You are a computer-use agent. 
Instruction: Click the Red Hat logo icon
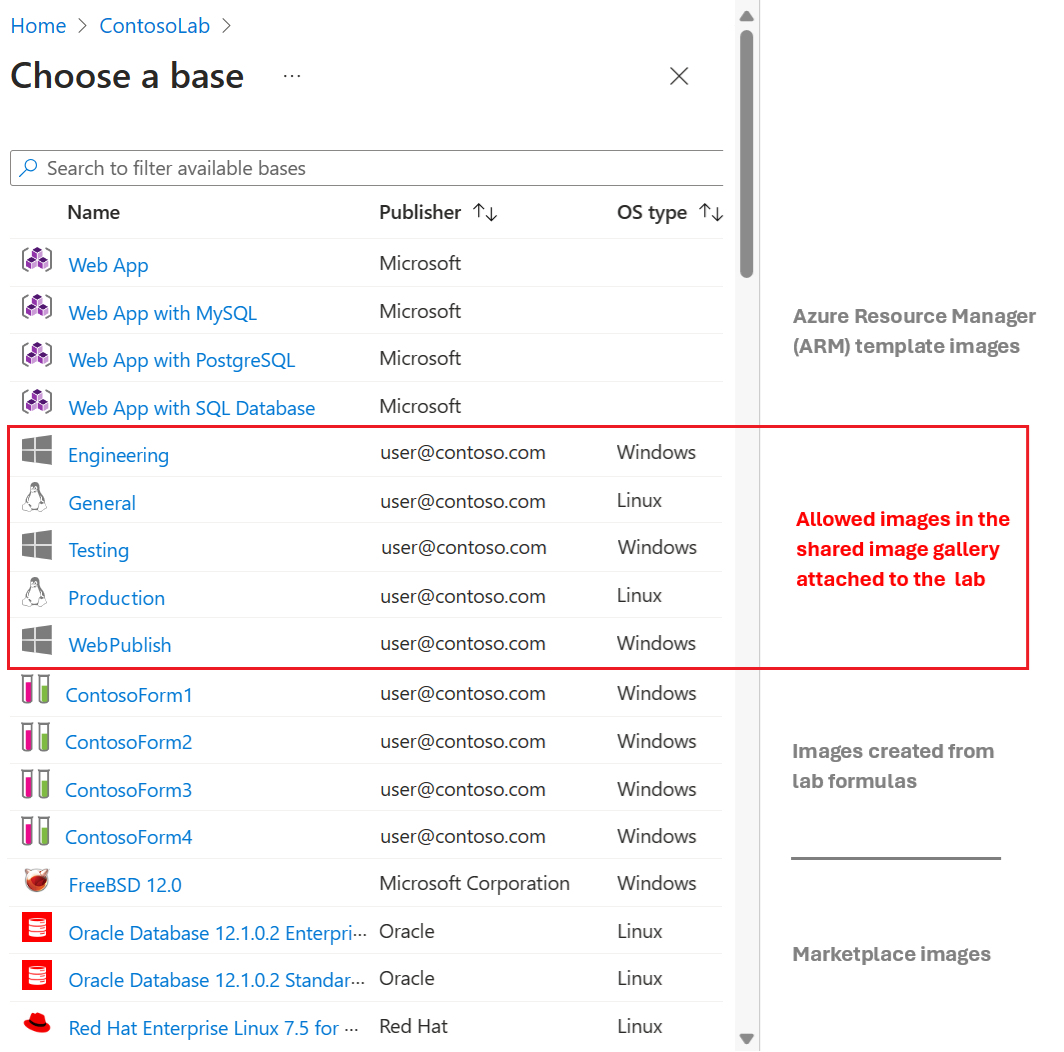(x=37, y=1023)
